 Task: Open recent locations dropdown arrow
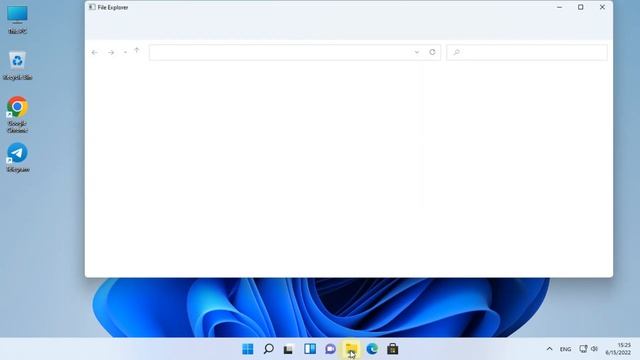(125, 52)
